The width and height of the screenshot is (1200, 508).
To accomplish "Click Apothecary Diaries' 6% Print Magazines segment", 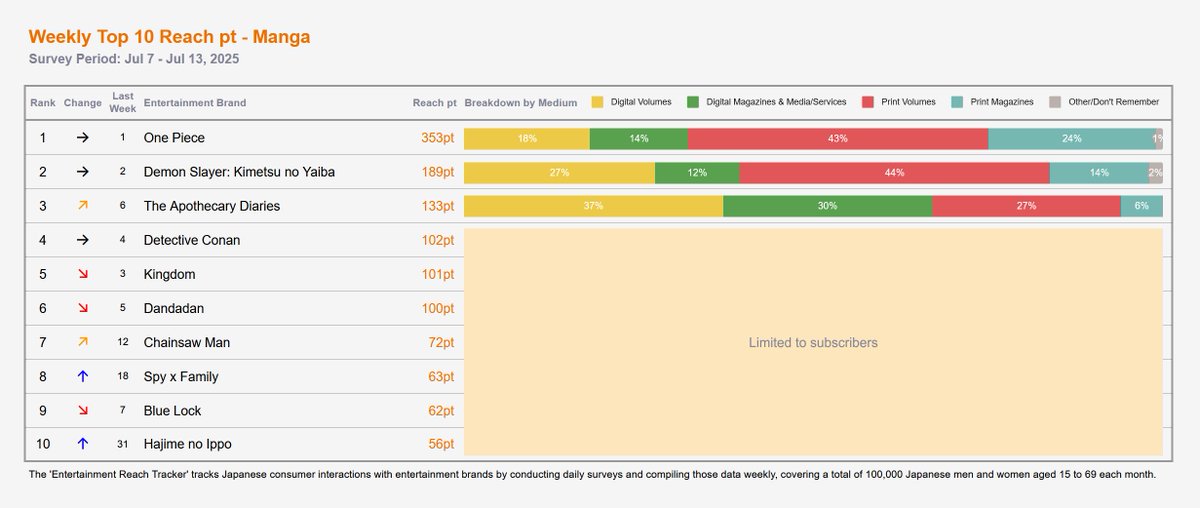I will click(1142, 206).
